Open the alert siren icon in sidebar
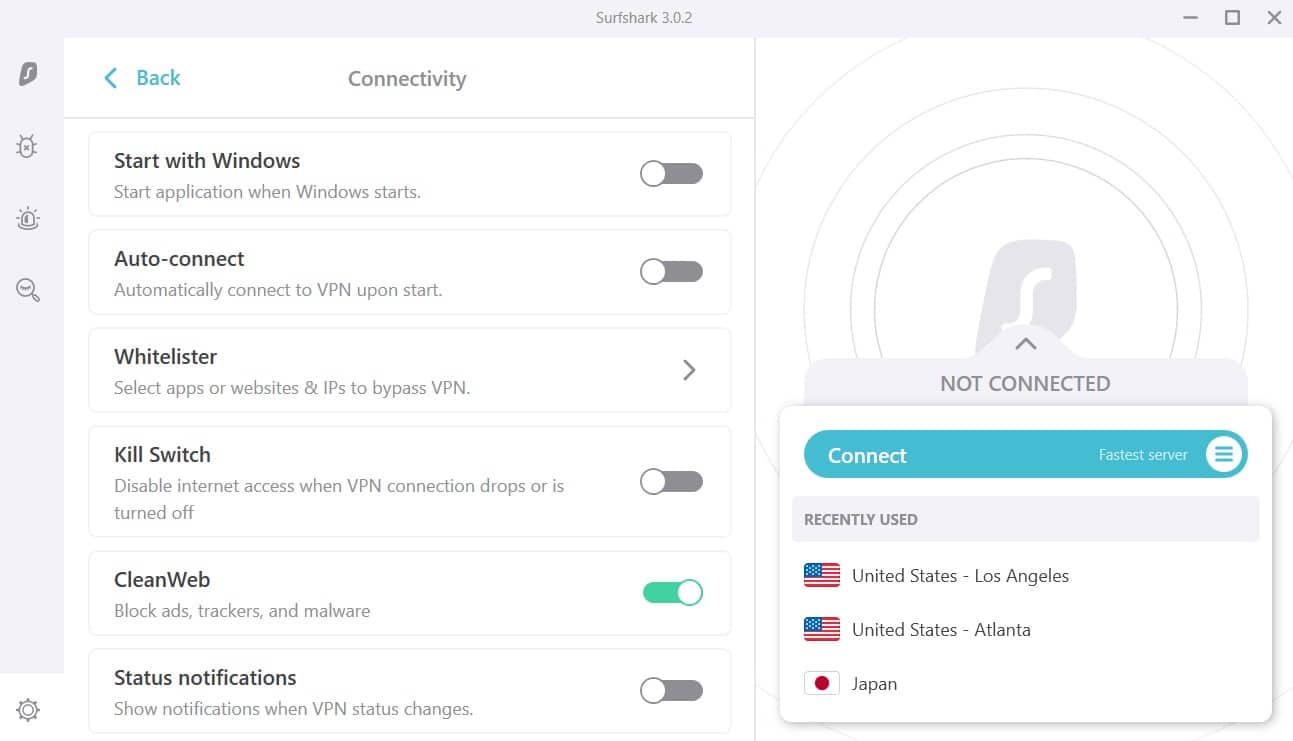 click(x=28, y=218)
